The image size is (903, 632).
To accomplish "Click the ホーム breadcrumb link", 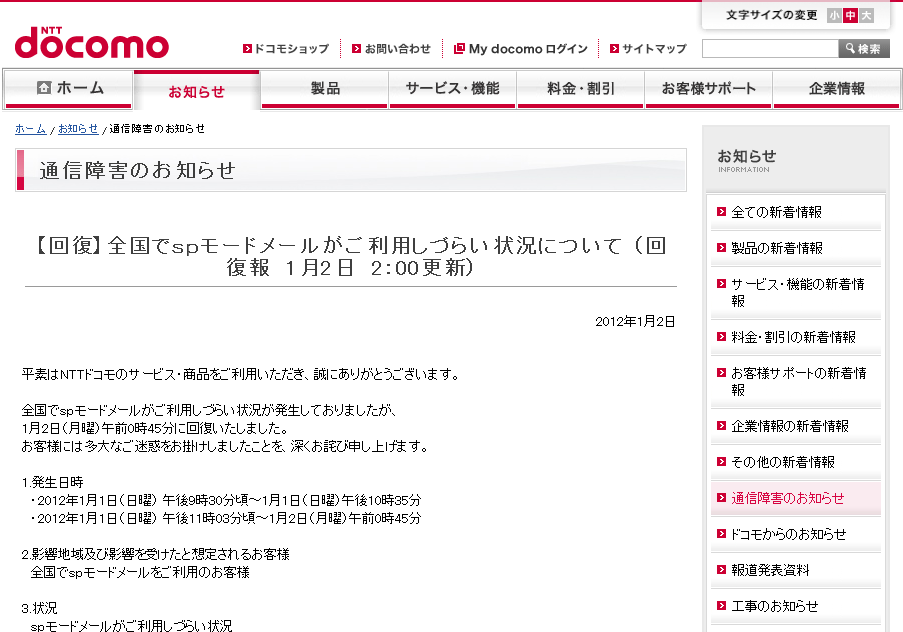I will pos(31,128).
